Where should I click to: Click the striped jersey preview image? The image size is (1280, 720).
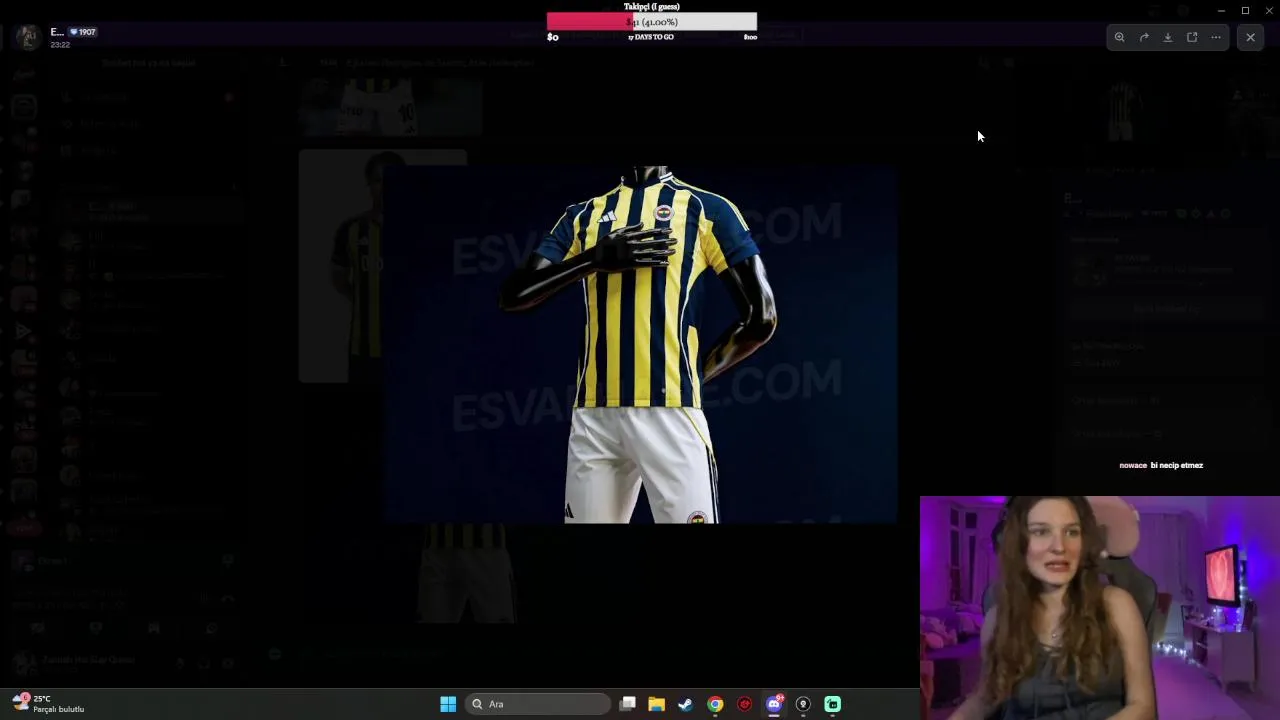pyautogui.click(x=640, y=345)
